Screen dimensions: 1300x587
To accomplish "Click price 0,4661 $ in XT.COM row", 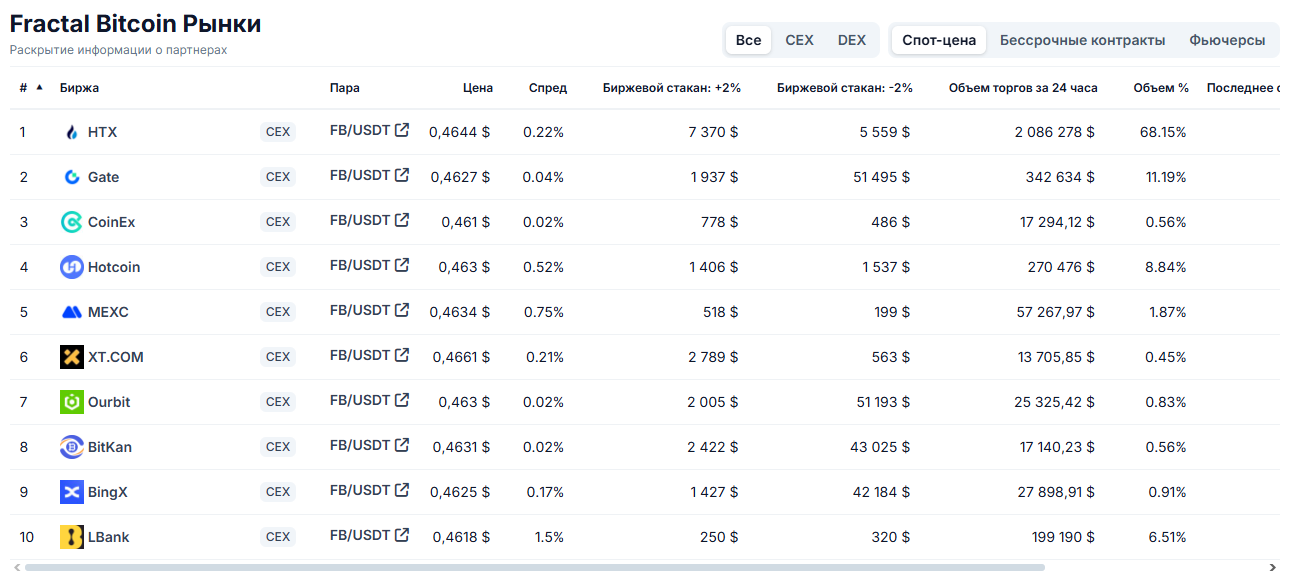I will point(461,357).
